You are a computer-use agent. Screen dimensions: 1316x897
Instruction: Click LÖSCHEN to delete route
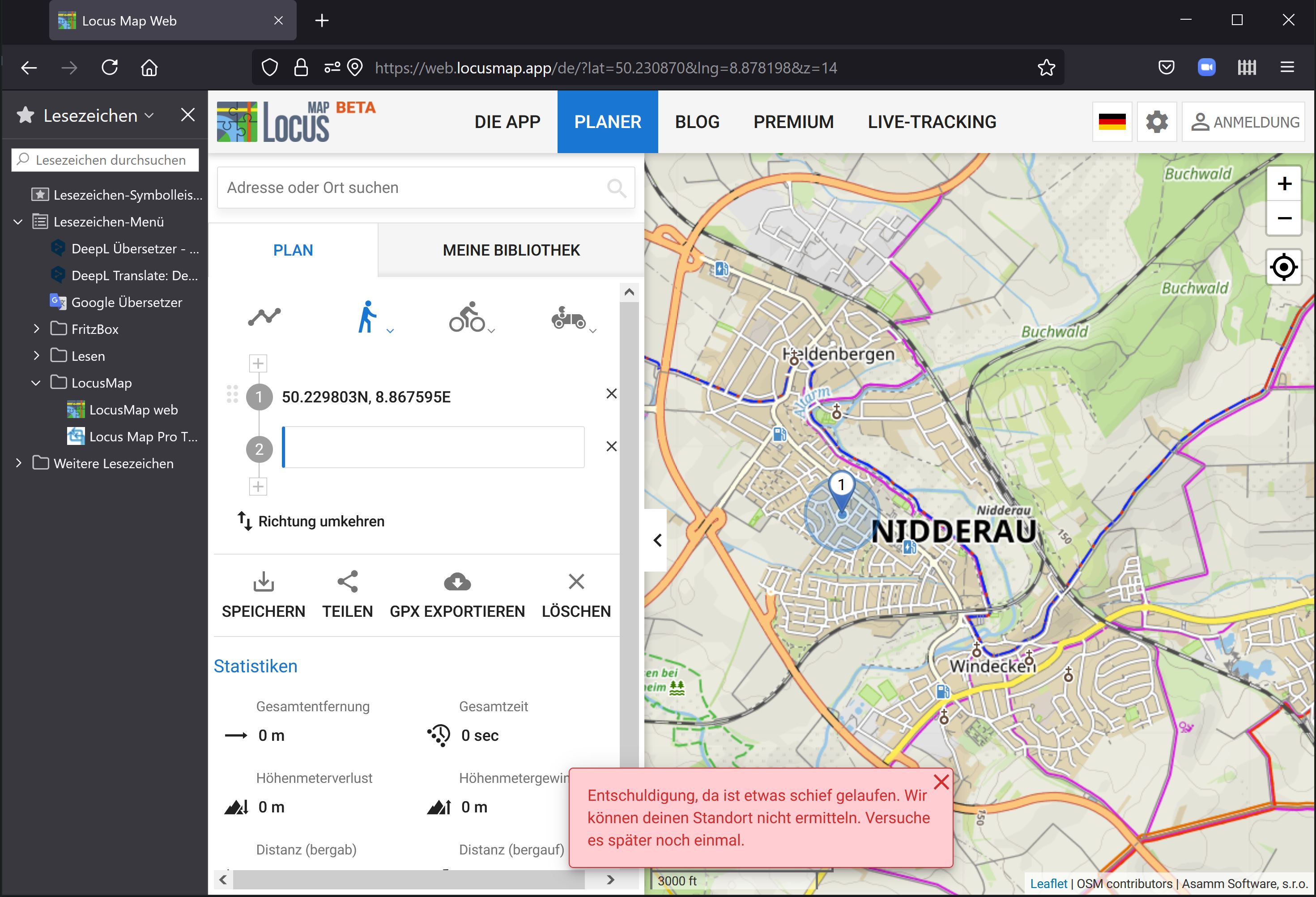pos(576,595)
